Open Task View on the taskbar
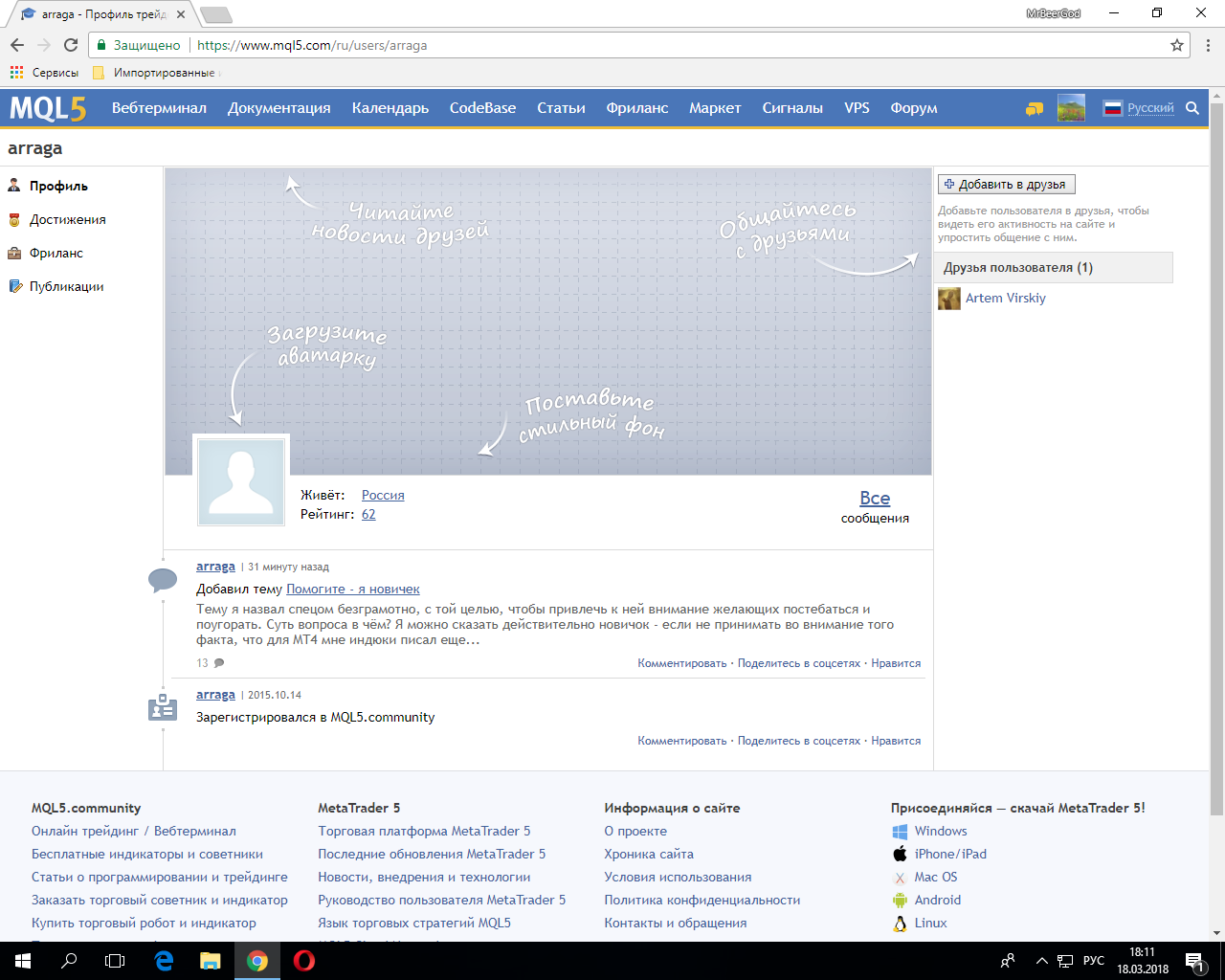The width and height of the screenshot is (1225, 980). pyautogui.click(x=115, y=961)
